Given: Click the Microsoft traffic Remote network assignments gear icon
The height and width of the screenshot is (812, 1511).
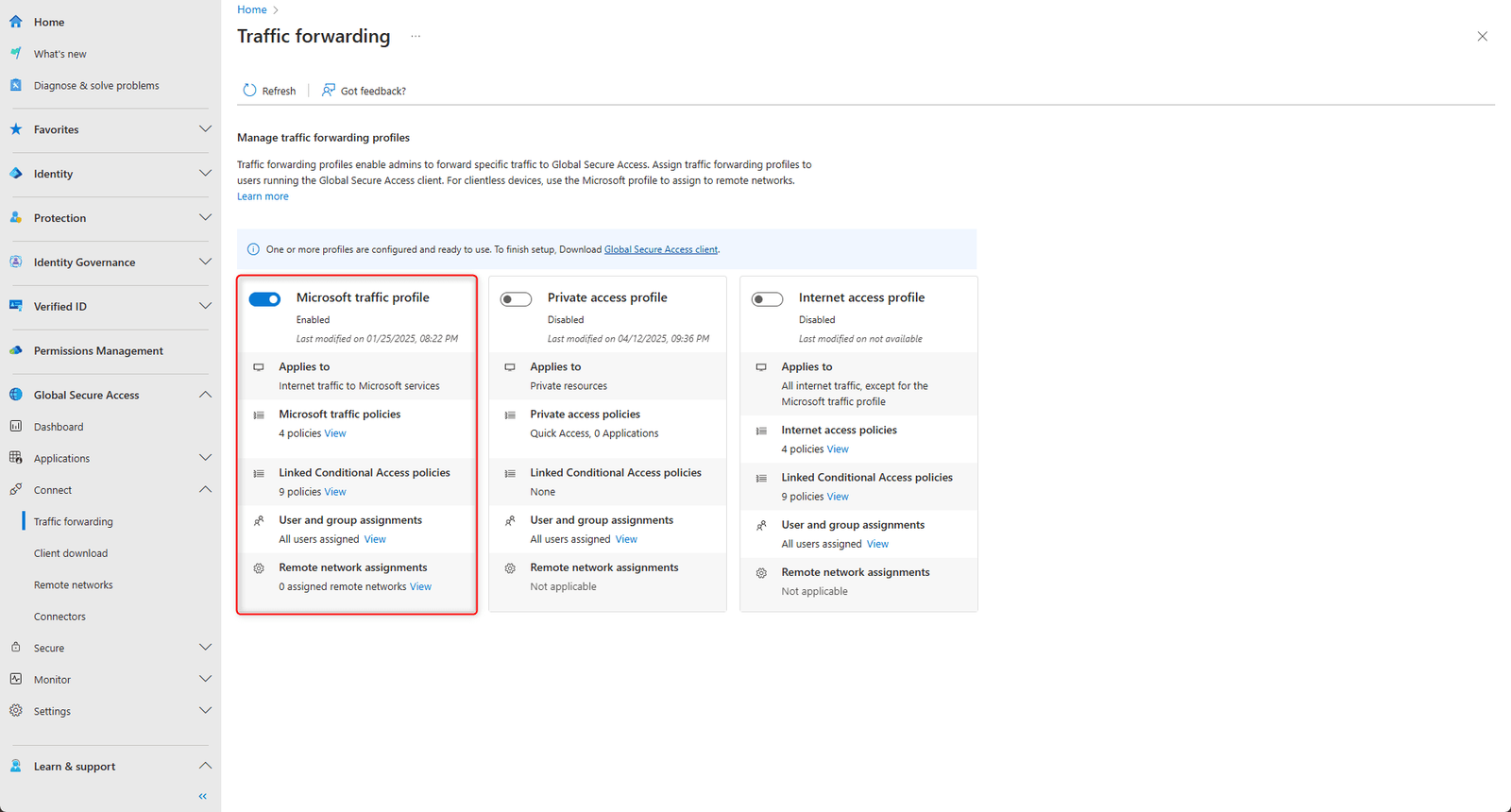Looking at the screenshot, I should click(259, 568).
